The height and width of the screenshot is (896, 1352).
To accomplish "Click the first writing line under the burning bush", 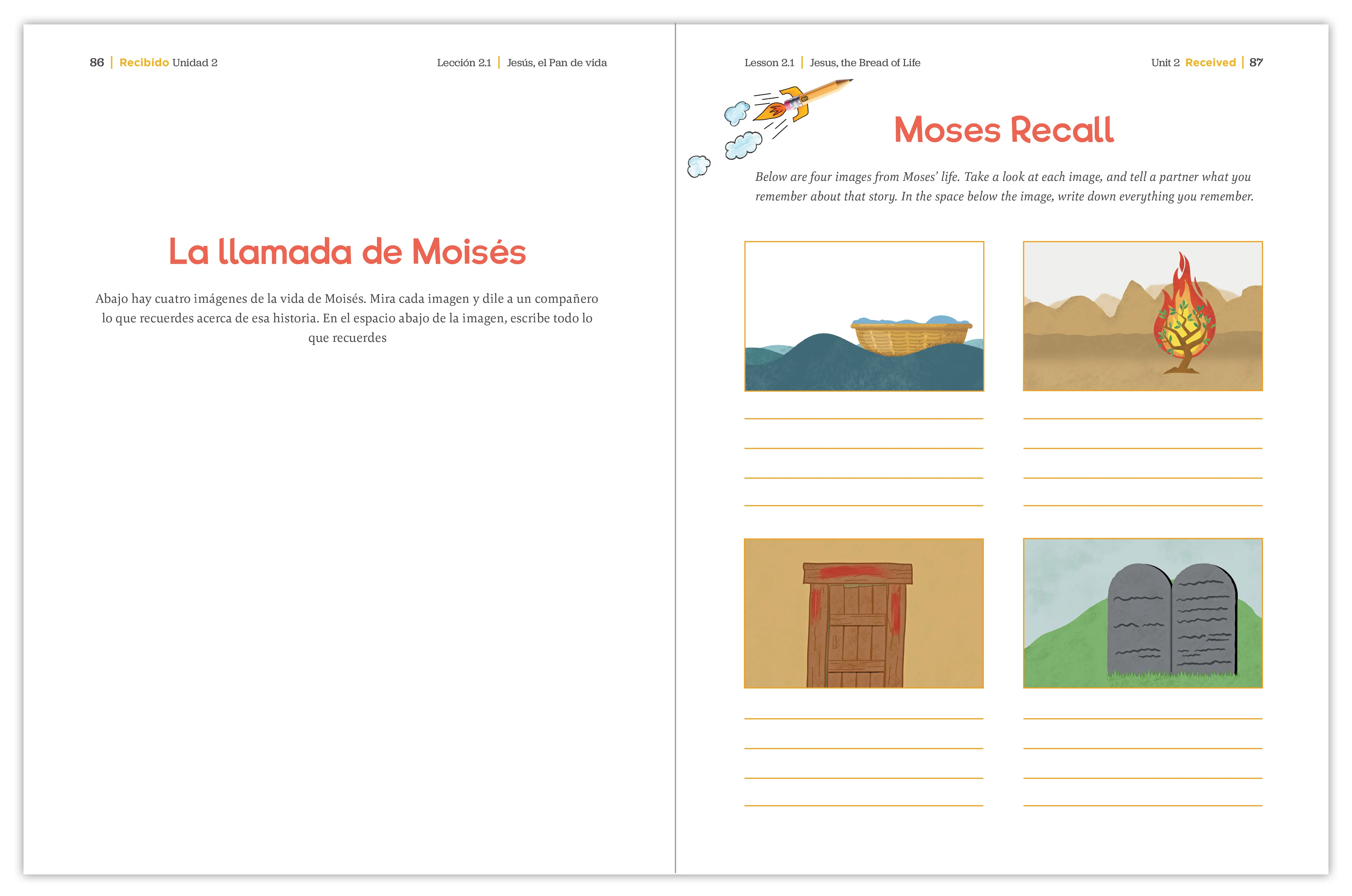I will (x=1143, y=419).
